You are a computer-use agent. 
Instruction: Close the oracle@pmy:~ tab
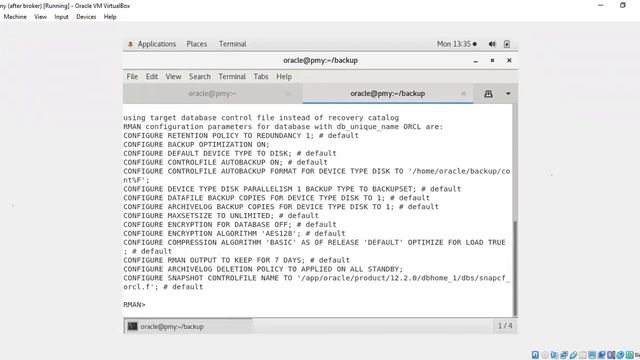(x=288, y=93)
